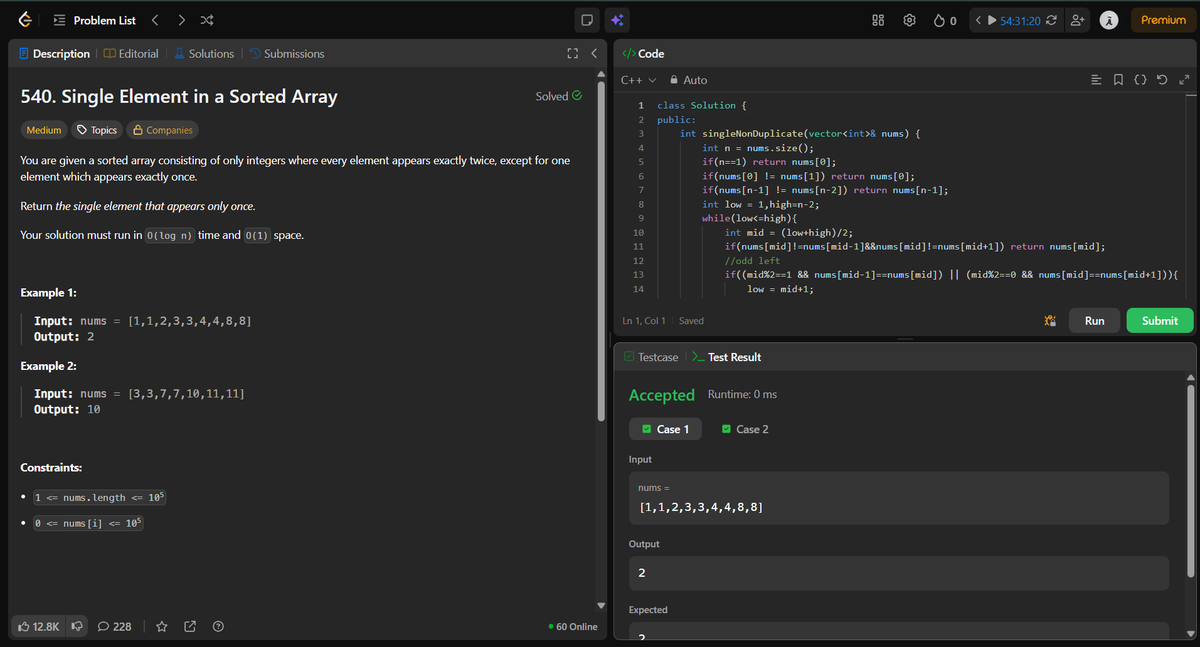The width and height of the screenshot is (1200, 647).
Task: Click the LeetCode logo icon
Action: [x=25, y=20]
